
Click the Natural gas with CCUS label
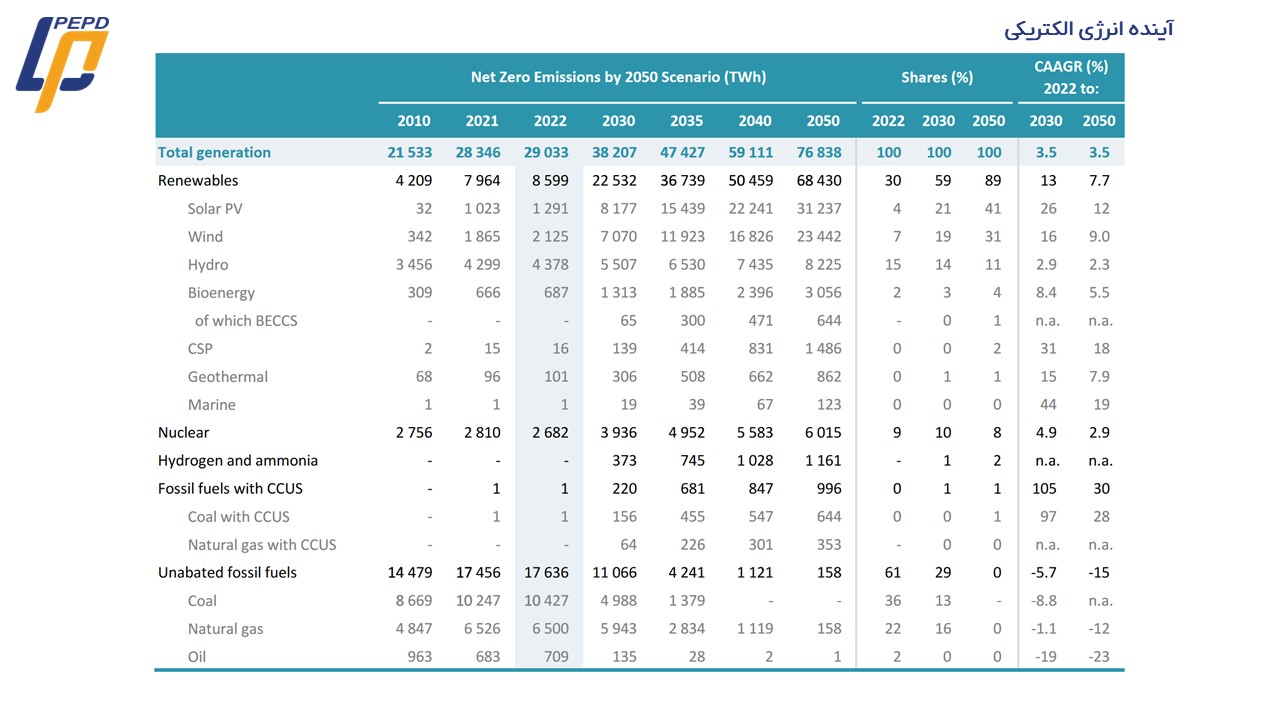(262, 544)
